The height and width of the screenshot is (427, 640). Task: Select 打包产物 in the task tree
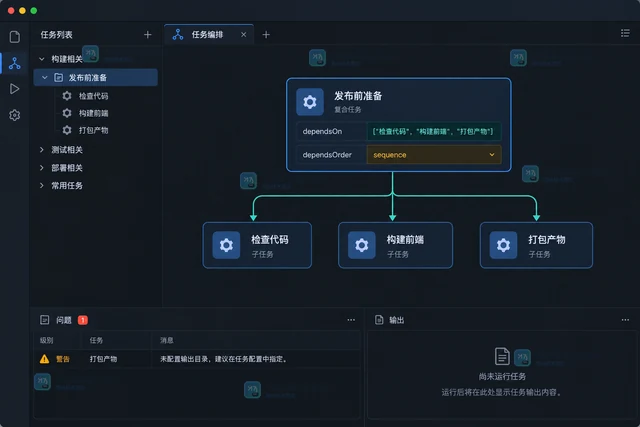pyautogui.click(x=93, y=130)
